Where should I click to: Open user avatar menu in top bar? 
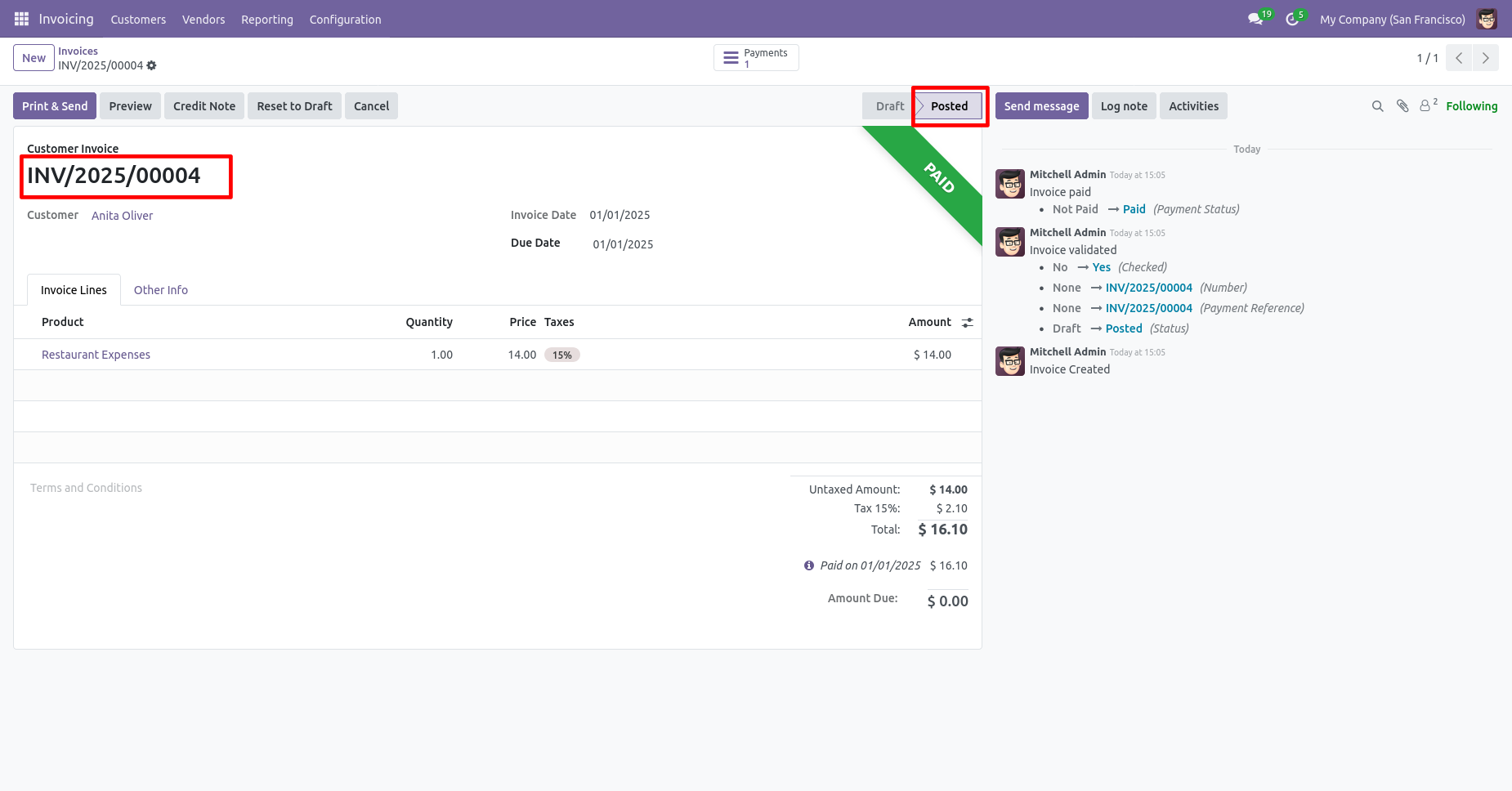point(1487,19)
